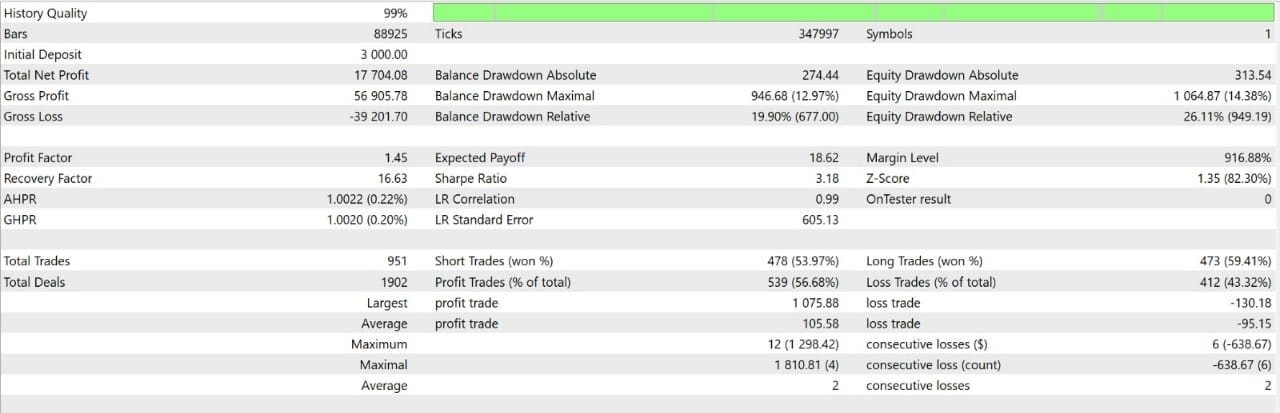The height and width of the screenshot is (413, 1280).
Task: Click the Profit Factor value 1.45
Action: tap(395, 158)
